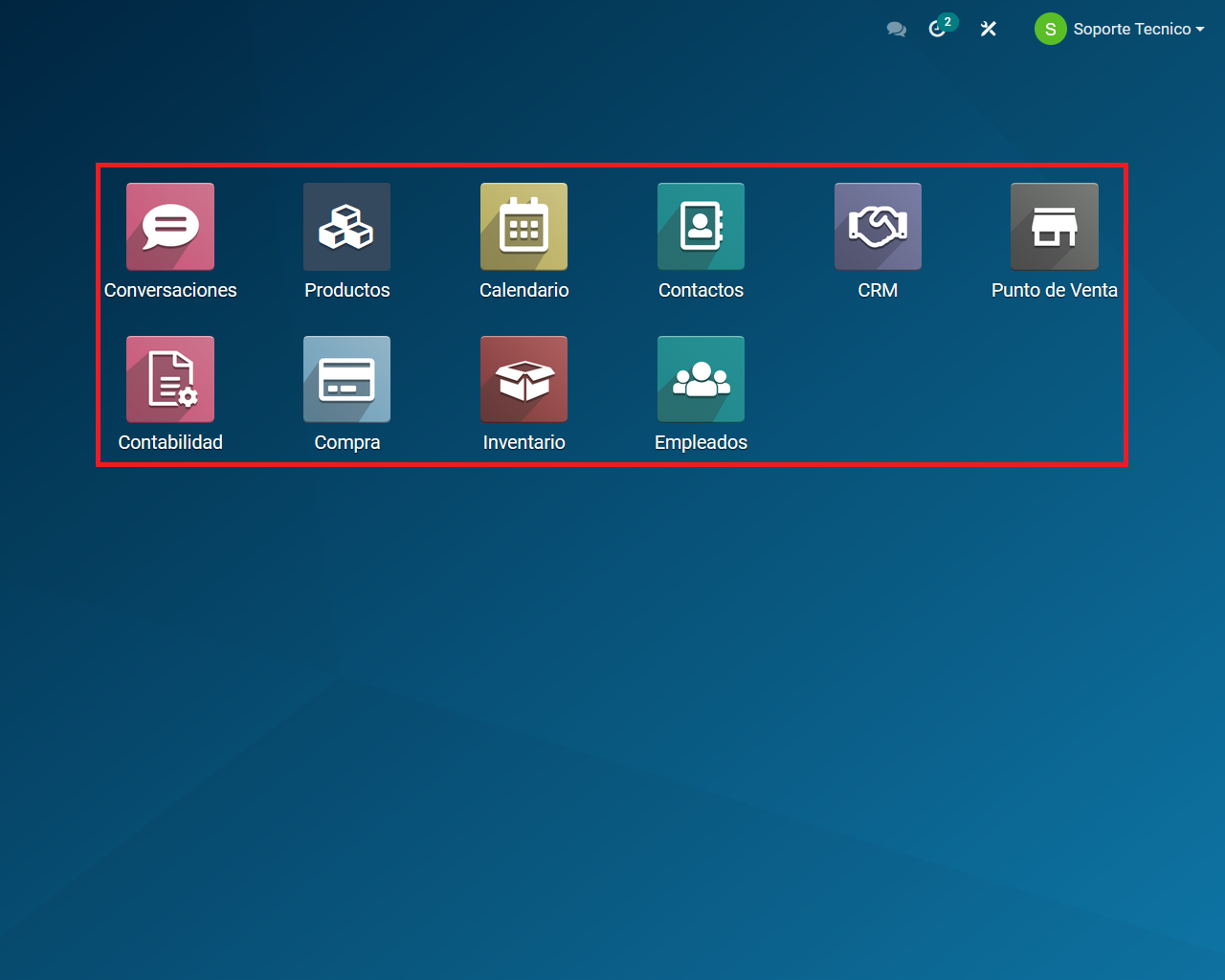Launch the Compra credit card icon
Screen dimensions: 1225x980
pyautogui.click(x=346, y=379)
